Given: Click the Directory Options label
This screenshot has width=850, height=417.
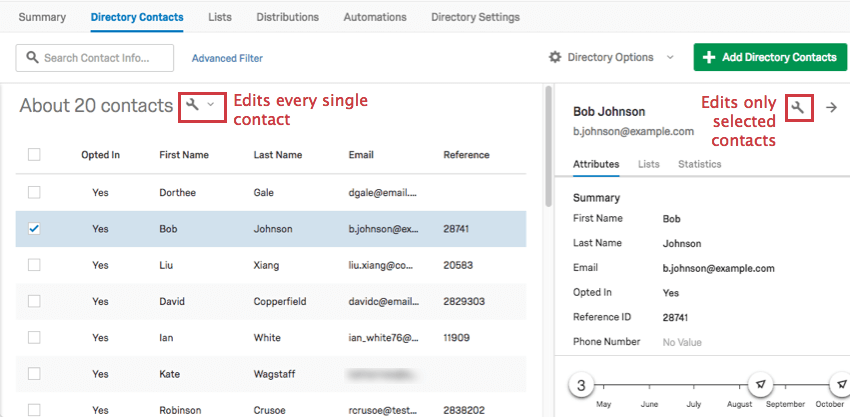Looking at the screenshot, I should (x=610, y=57).
